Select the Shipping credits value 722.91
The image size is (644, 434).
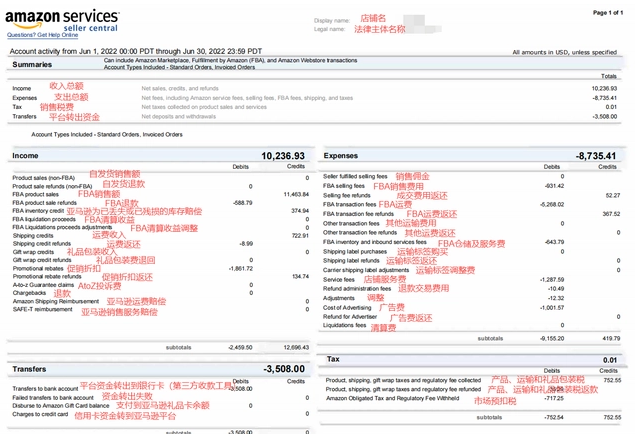[x=300, y=236]
